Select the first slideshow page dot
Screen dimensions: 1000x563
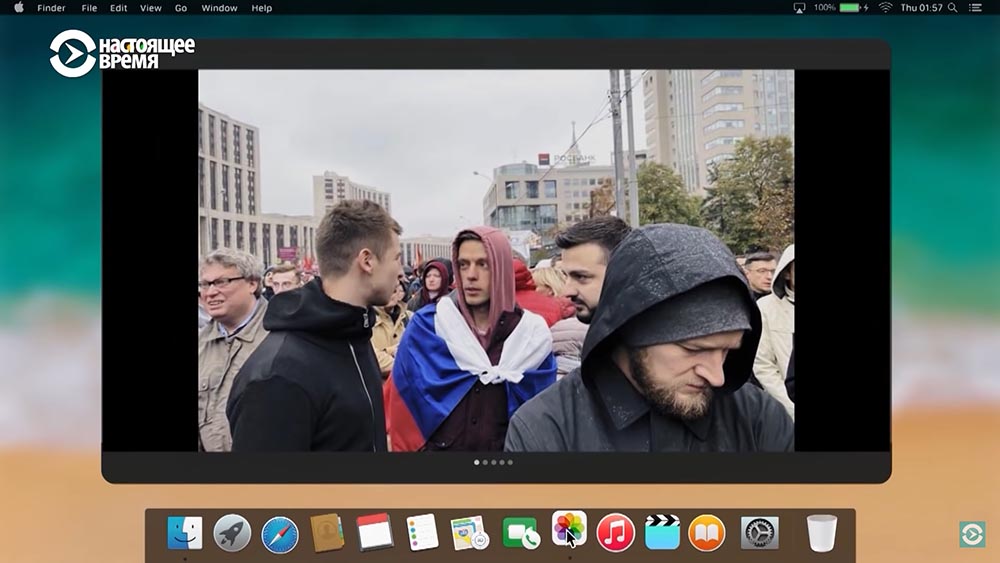pyautogui.click(x=476, y=462)
